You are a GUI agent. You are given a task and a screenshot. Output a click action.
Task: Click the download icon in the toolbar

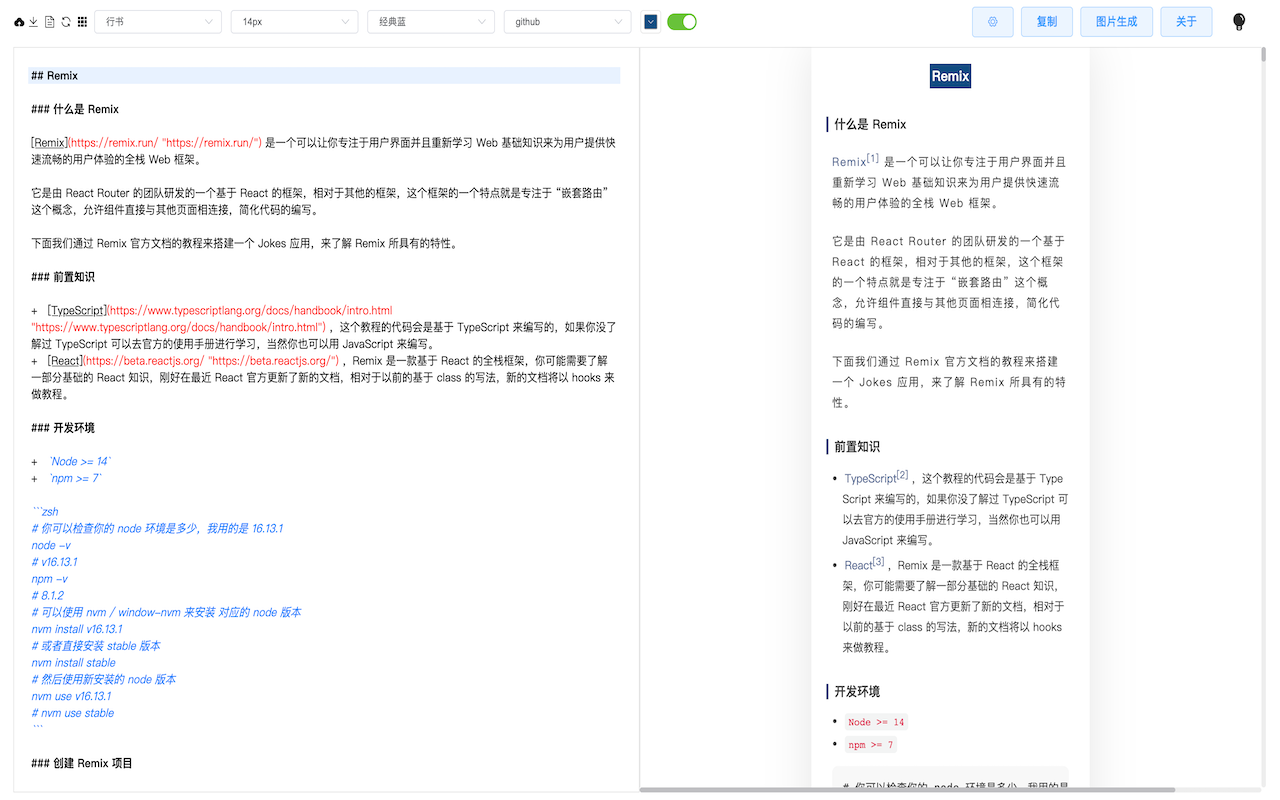(x=33, y=22)
